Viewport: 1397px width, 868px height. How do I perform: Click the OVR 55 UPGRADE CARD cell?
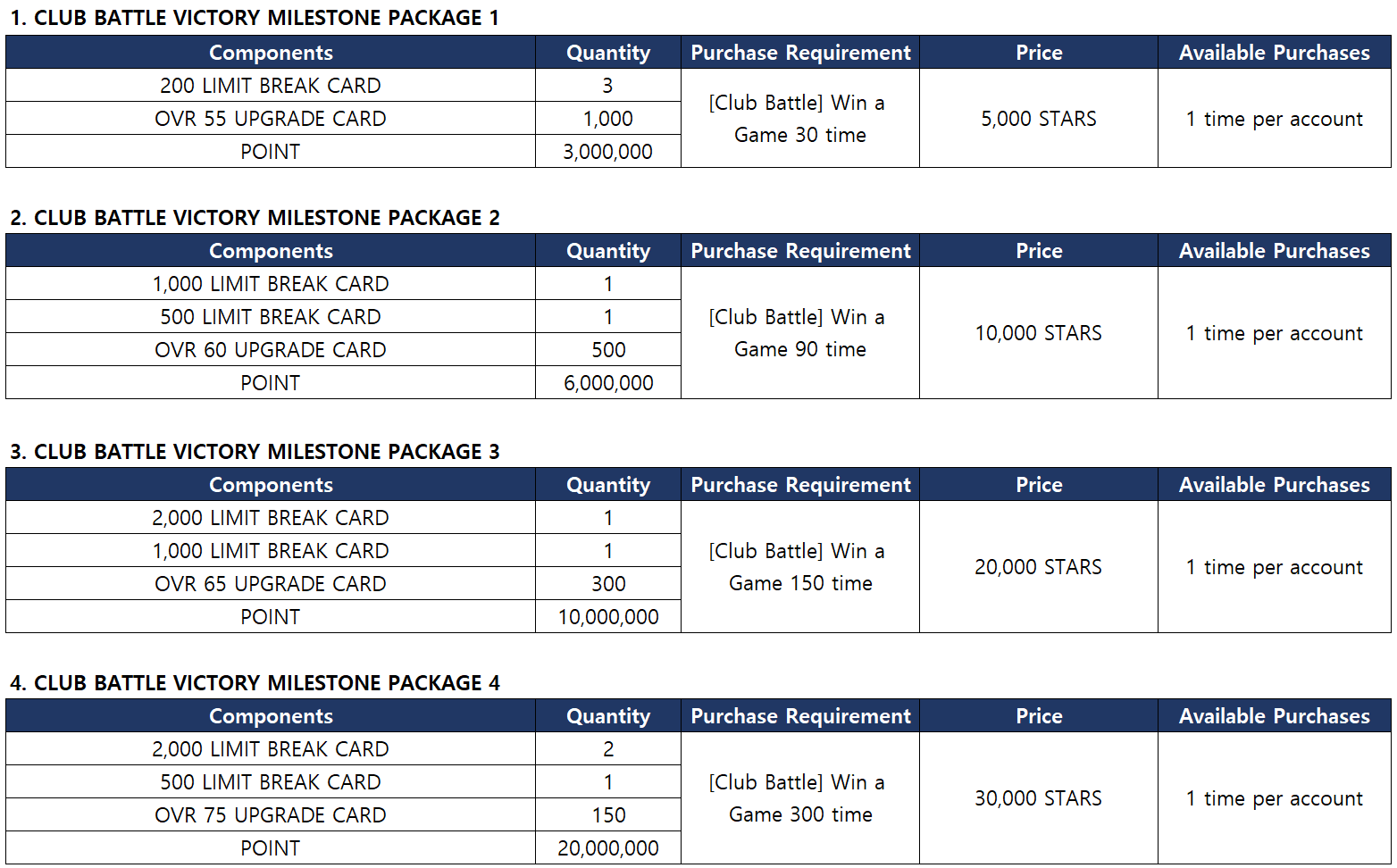point(270,119)
